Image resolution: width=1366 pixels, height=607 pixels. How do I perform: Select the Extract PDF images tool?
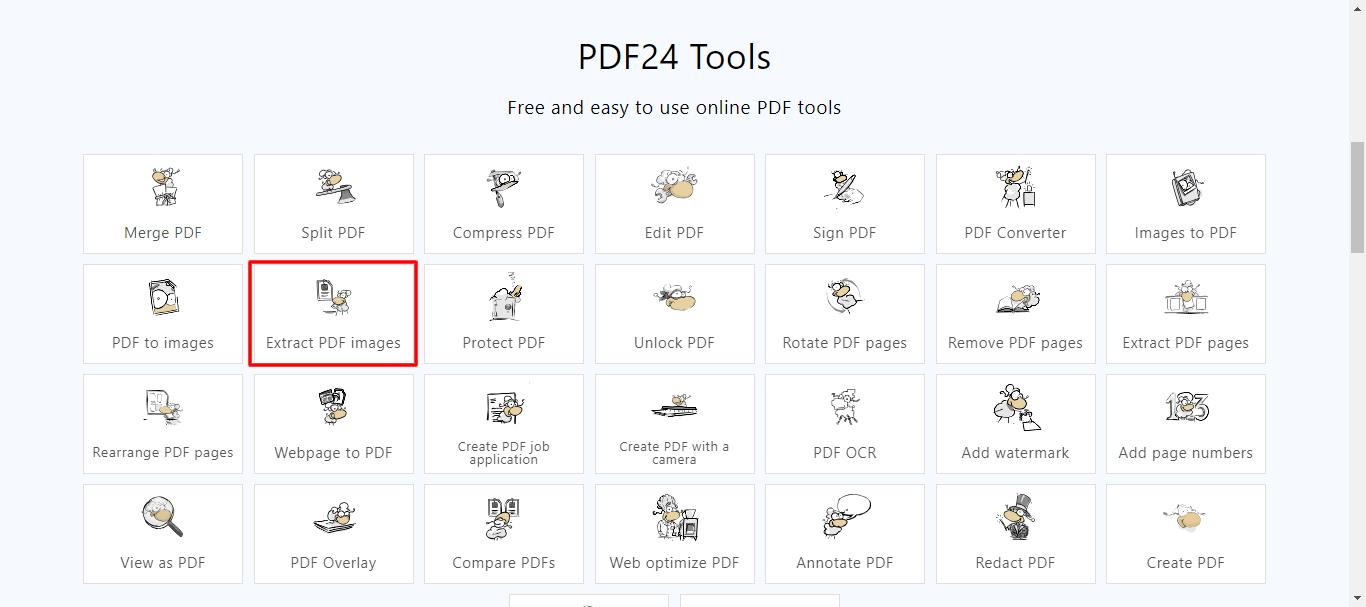333,314
